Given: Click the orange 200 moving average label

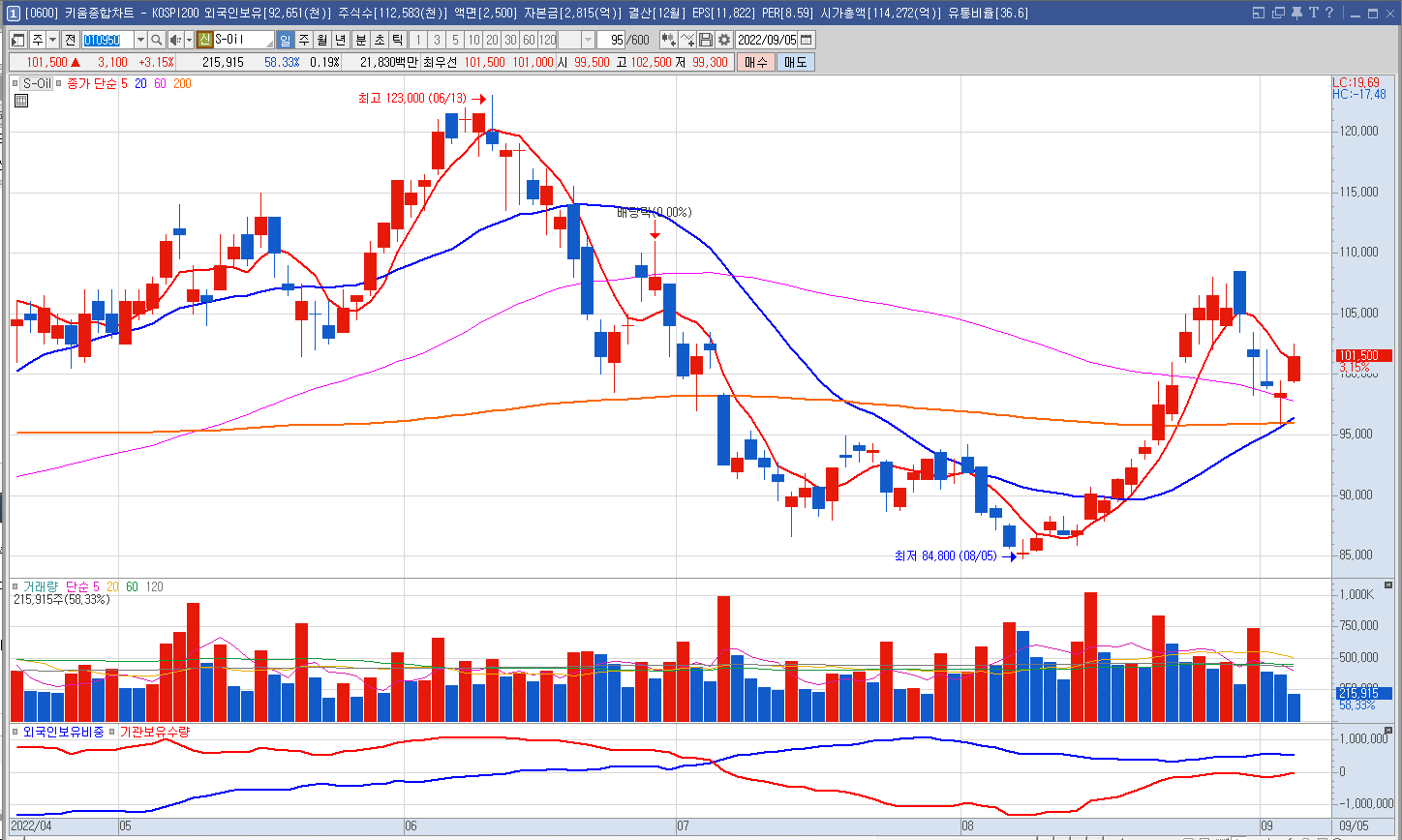Looking at the screenshot, I should point(182,84).
